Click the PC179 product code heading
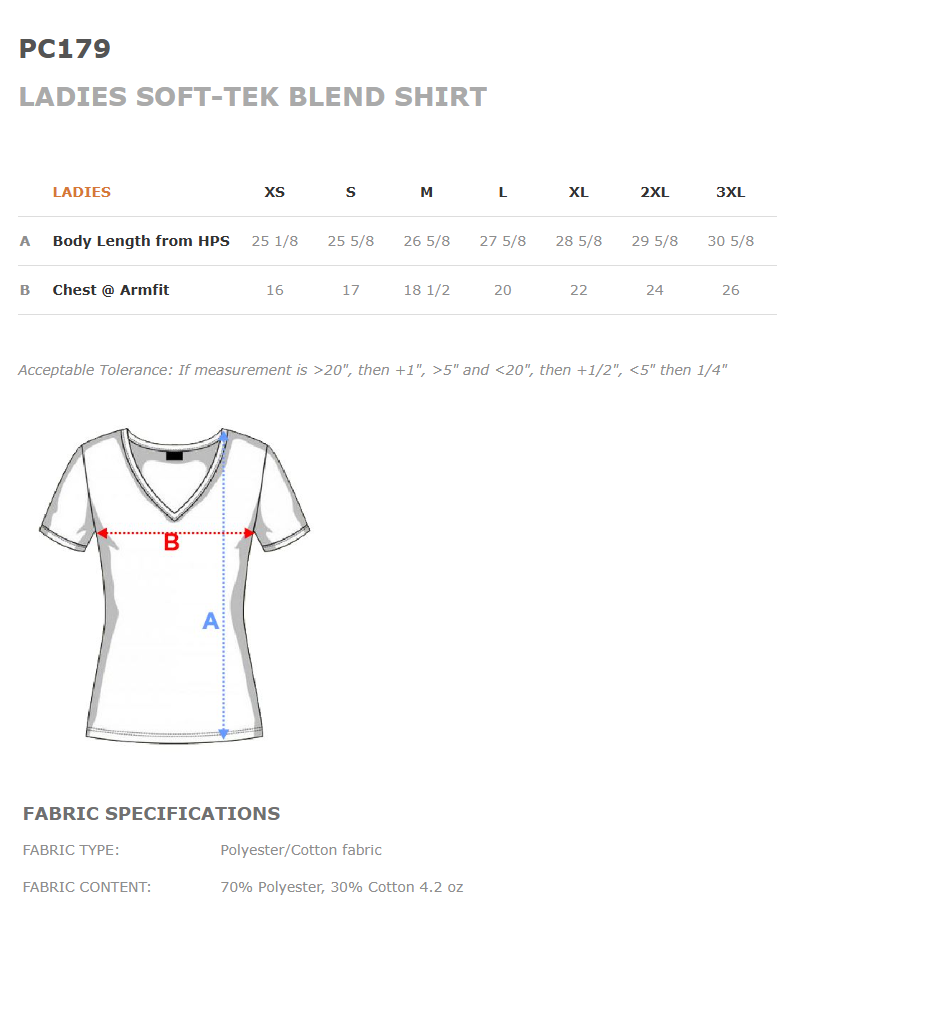Screen dimensions: 934x1021 pos(65,49)
